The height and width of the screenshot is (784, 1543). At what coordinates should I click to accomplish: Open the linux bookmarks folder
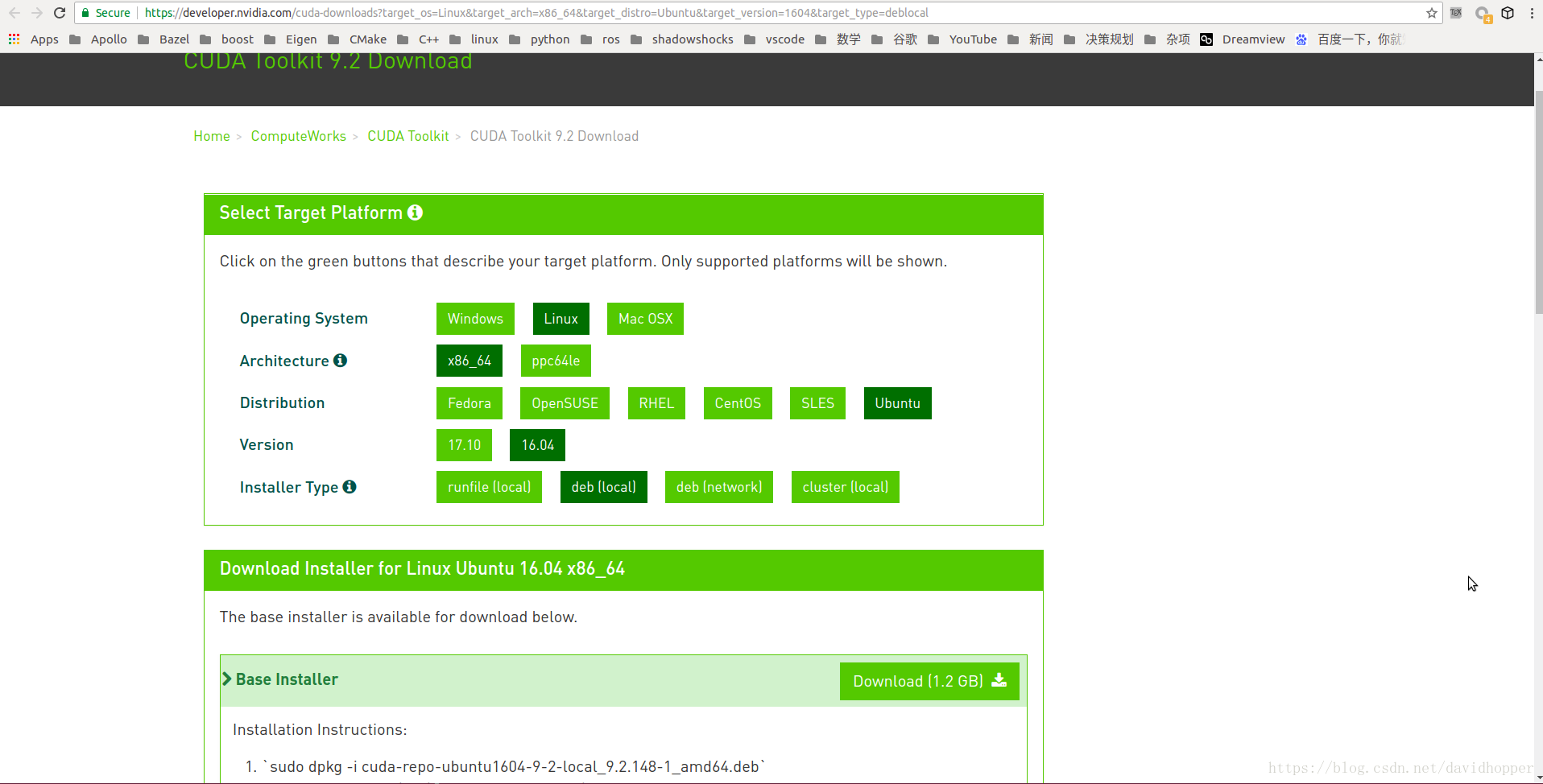474,39
